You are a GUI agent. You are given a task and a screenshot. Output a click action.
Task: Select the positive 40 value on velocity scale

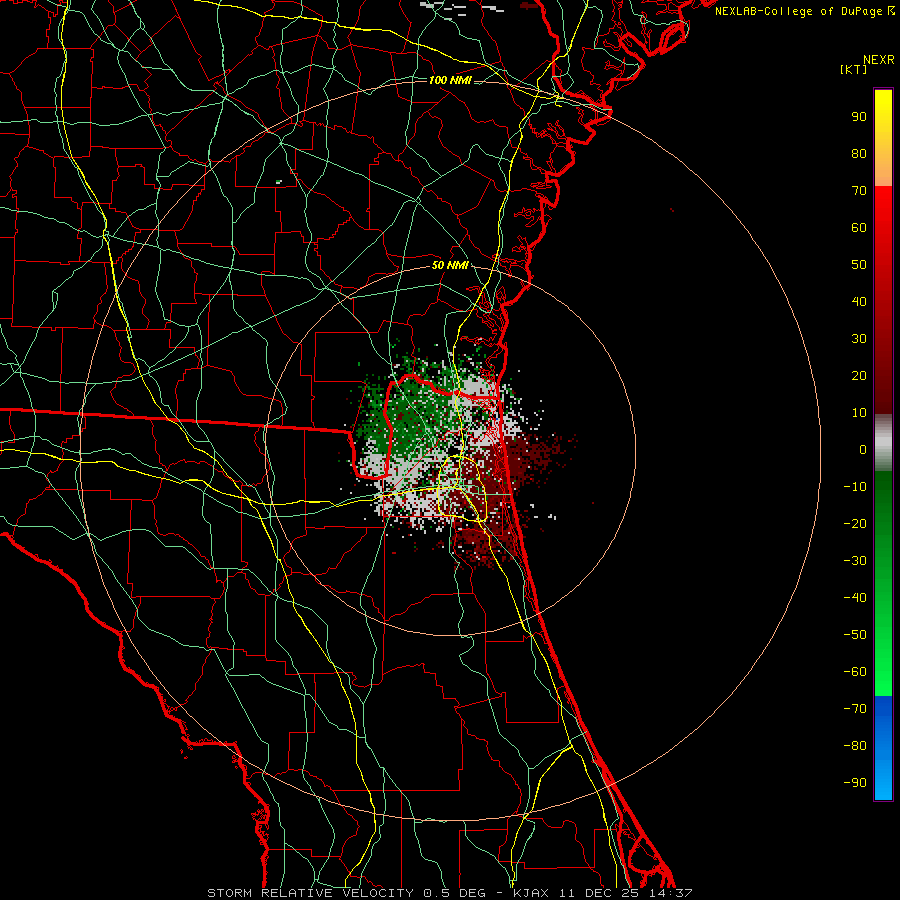click(x=859, y=301)
